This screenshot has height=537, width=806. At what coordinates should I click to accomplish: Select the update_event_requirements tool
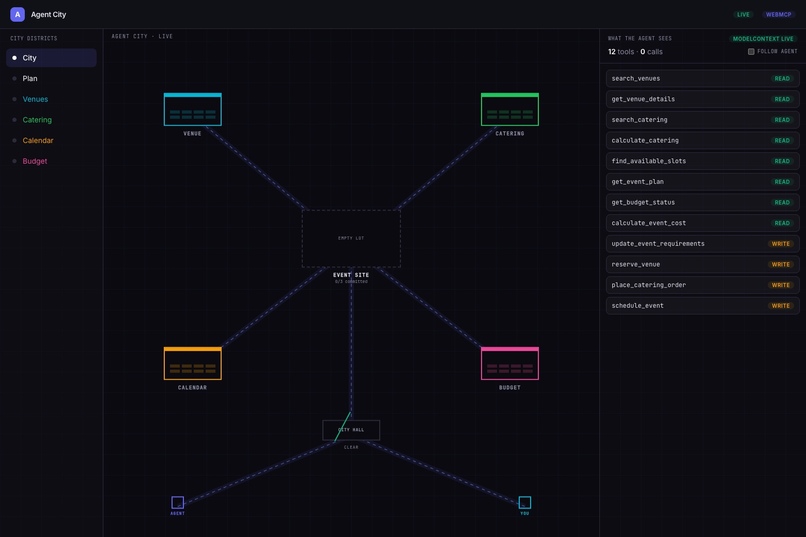tap(703, 244)
